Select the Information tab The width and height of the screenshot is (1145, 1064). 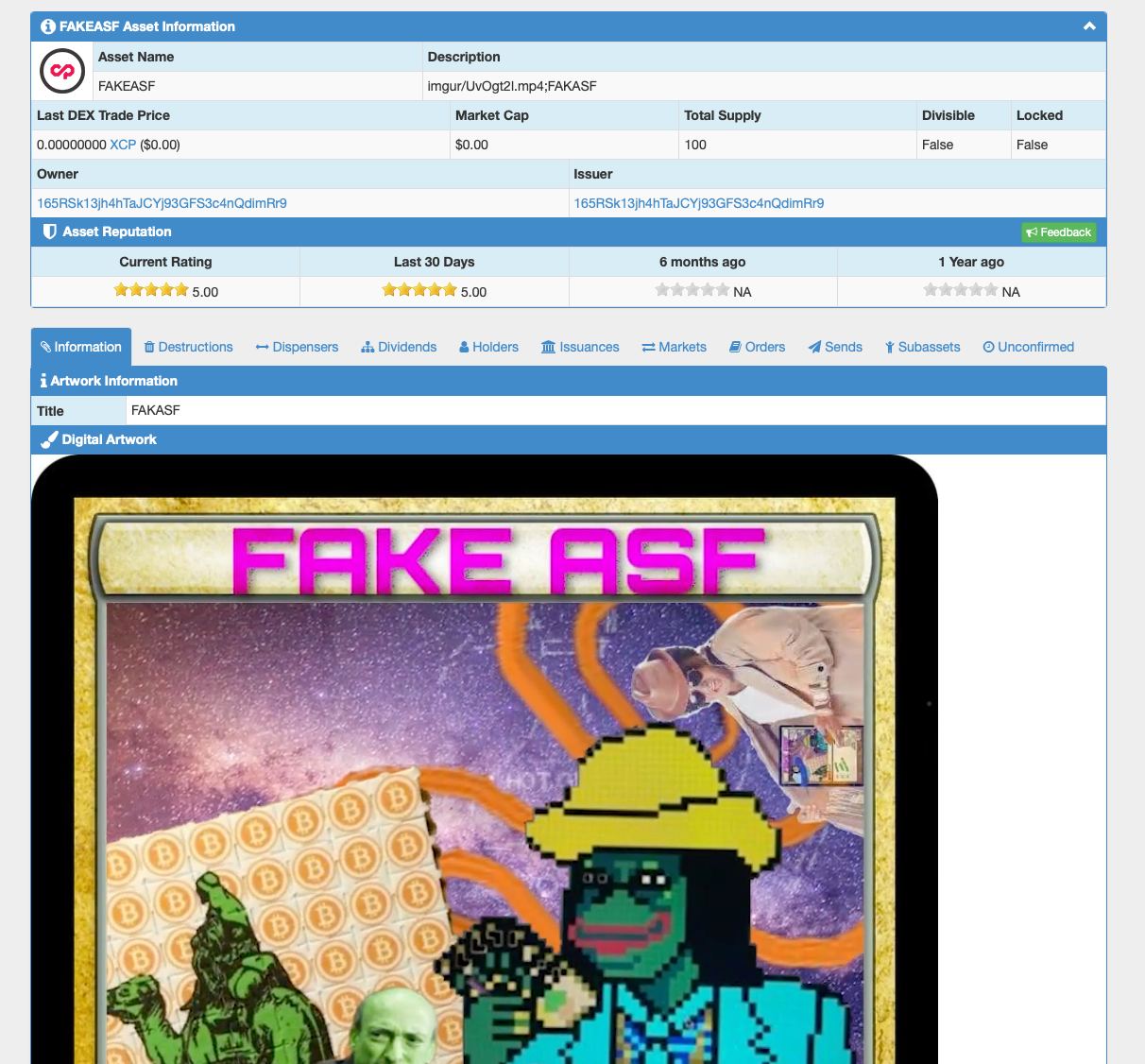(81, 347)
